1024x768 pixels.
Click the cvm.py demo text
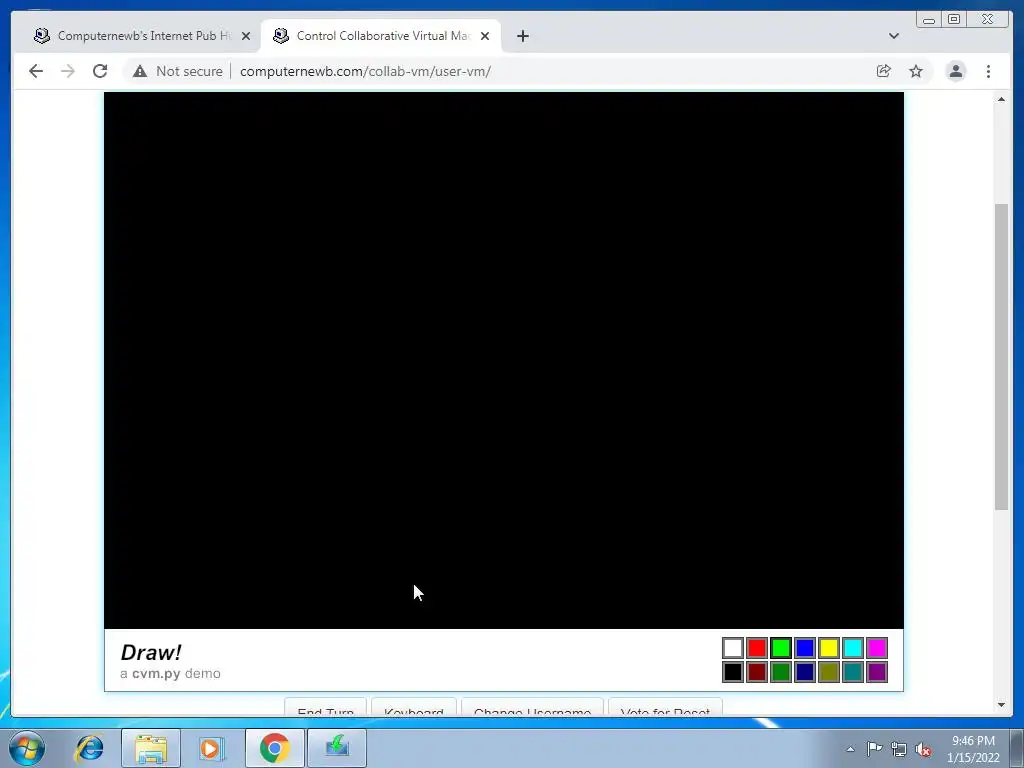(170, 673)
